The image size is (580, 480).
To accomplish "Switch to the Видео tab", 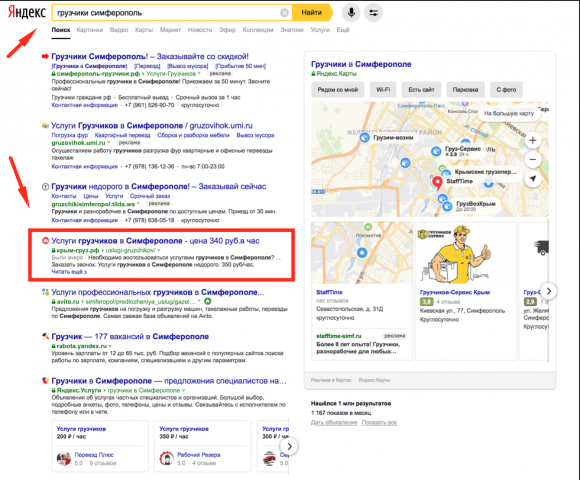I will (119, 30).
